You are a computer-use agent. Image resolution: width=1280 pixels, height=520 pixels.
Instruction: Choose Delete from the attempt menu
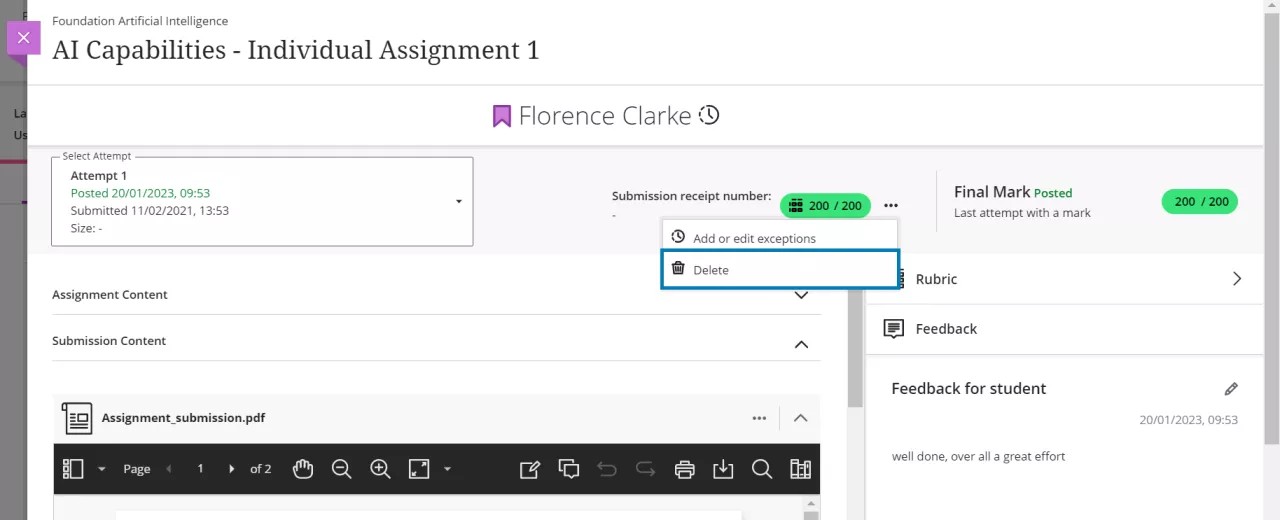779,269
